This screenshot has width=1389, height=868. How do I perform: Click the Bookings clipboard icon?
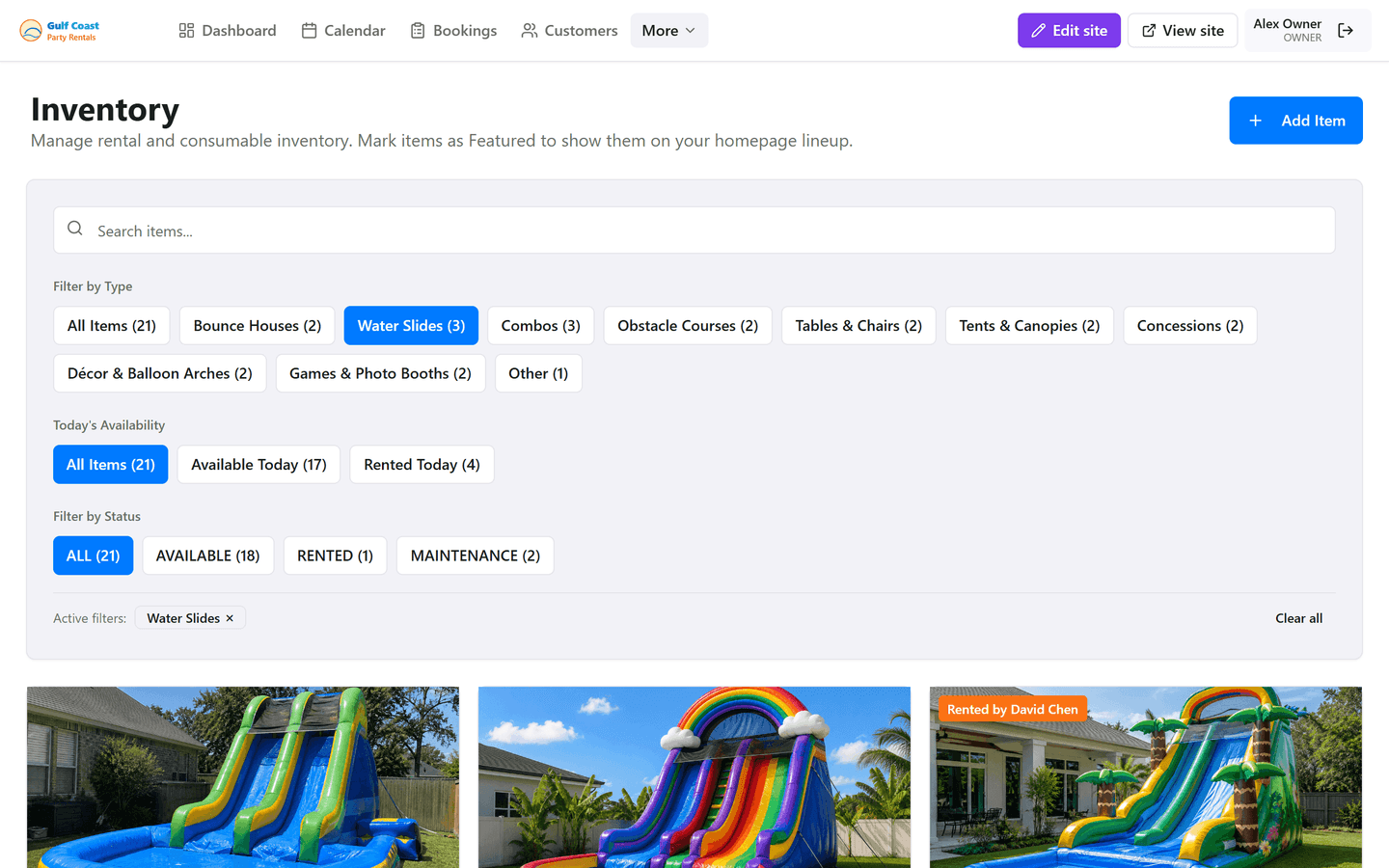(418, 31)
